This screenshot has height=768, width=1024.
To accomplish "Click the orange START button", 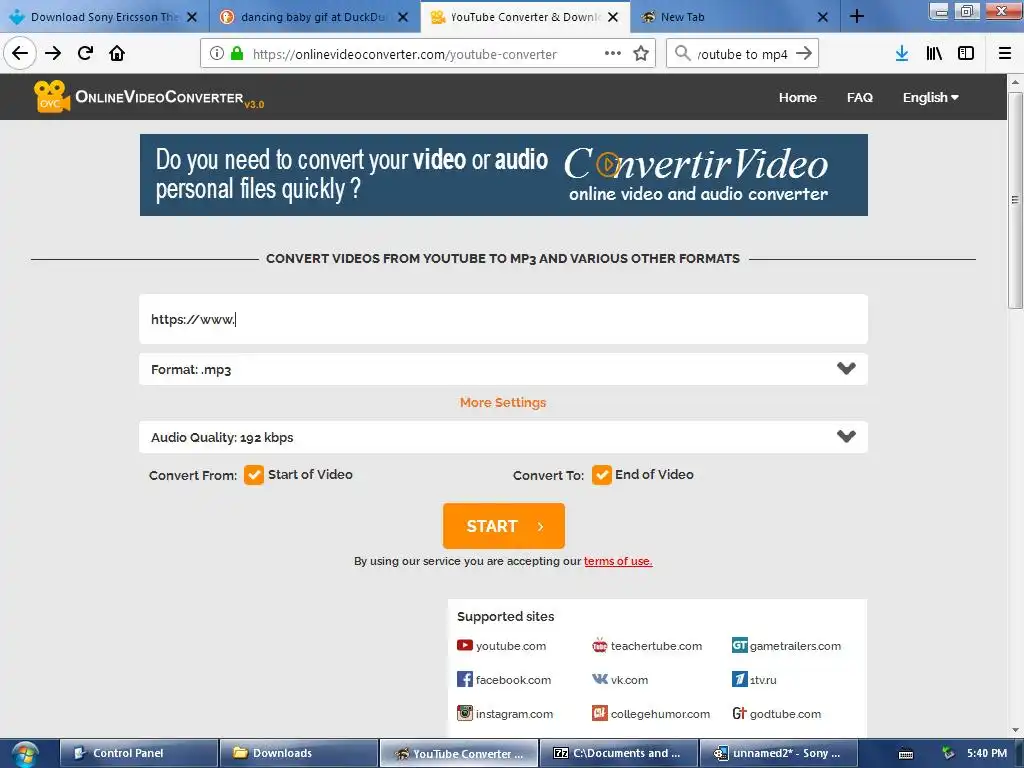I will [504, 526].
